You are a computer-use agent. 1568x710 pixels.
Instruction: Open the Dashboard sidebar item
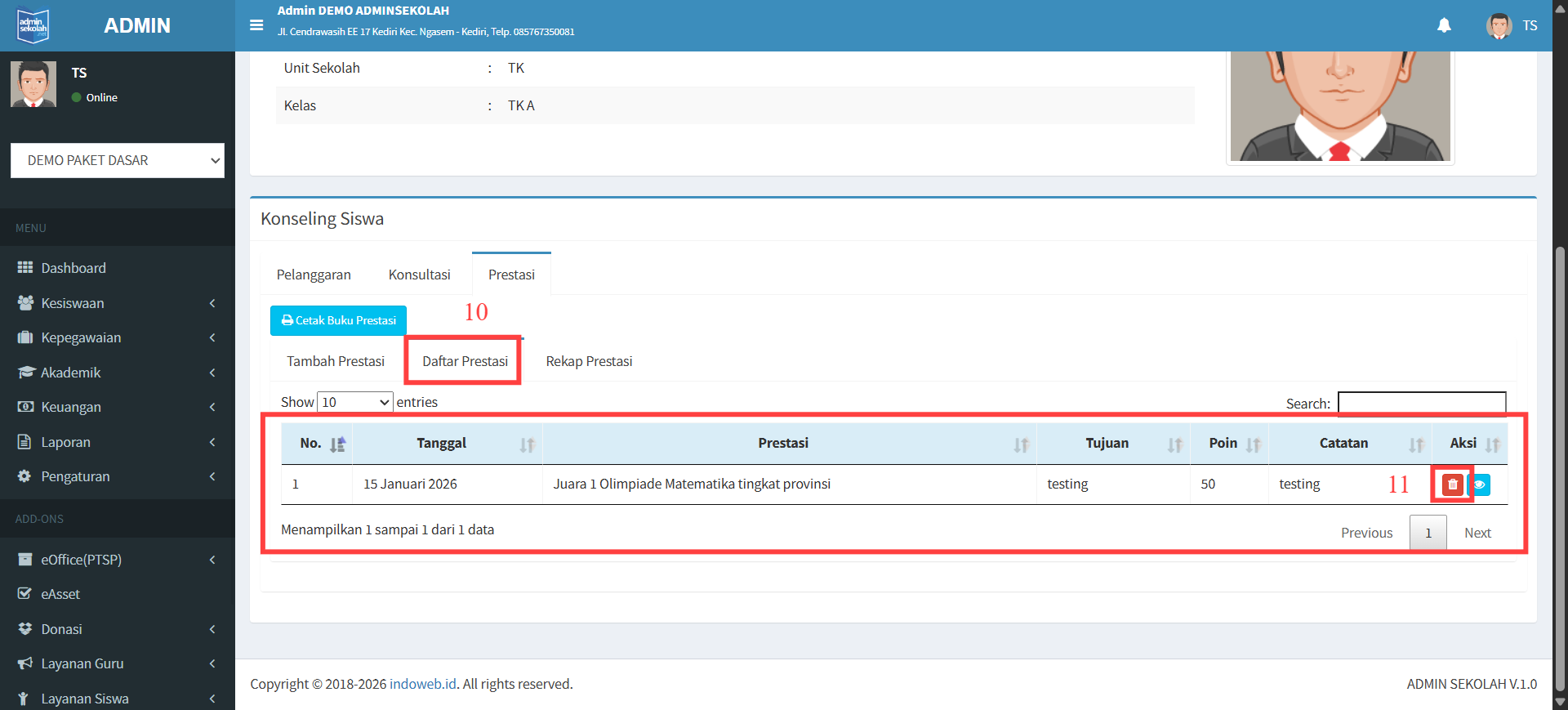[x=73, y=268]
